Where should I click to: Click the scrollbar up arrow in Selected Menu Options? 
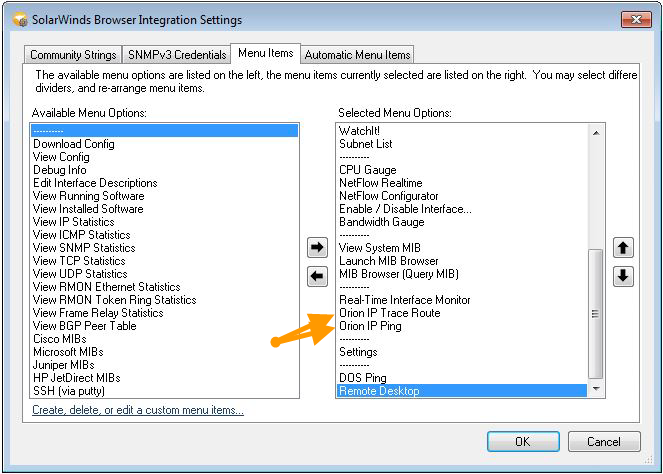(x=596, y=133)
